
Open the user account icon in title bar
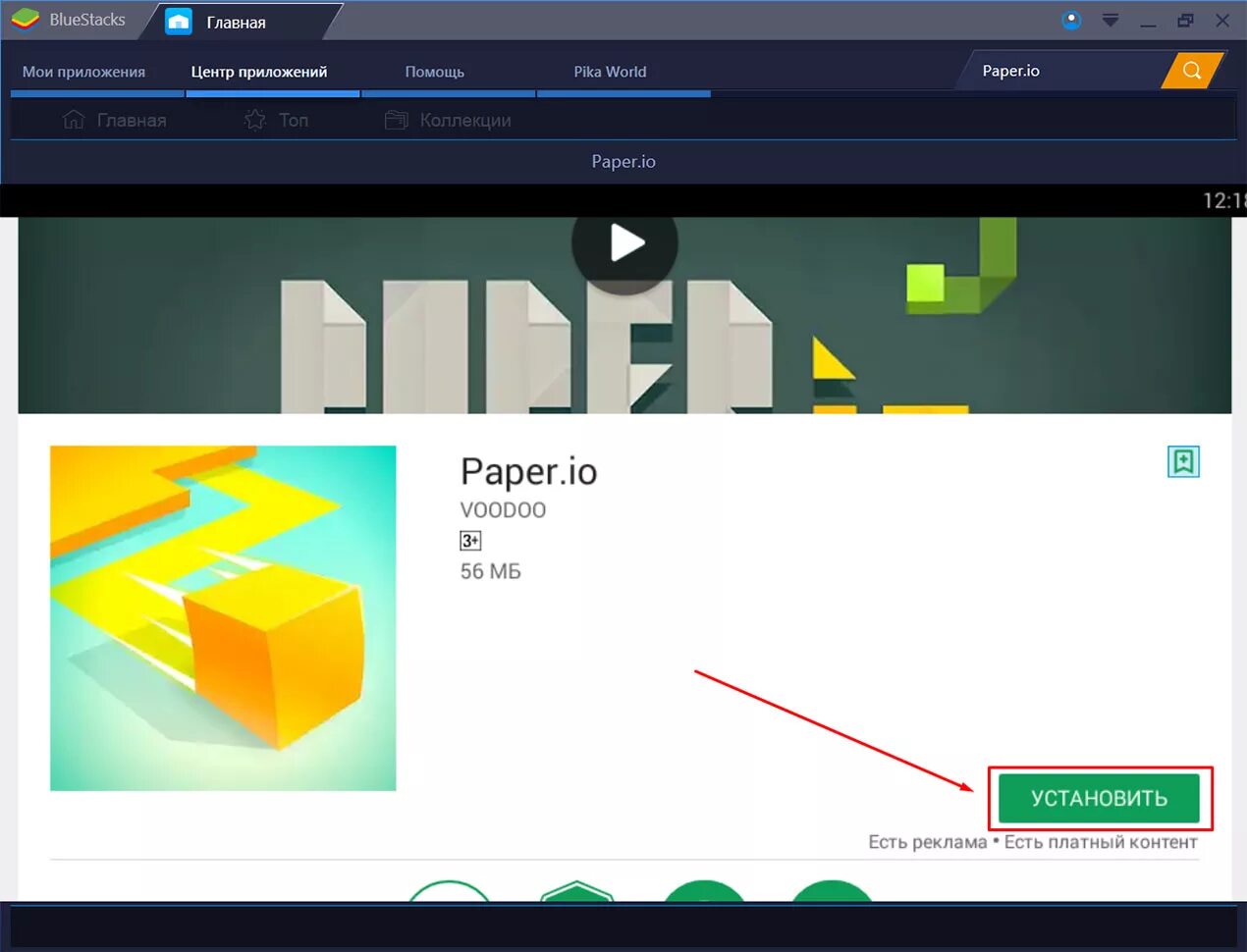1071,20
